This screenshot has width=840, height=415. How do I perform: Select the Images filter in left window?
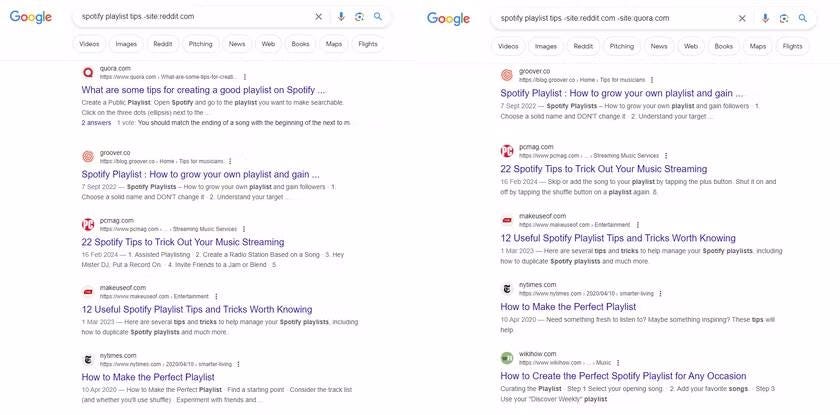(x=126, y=44)
